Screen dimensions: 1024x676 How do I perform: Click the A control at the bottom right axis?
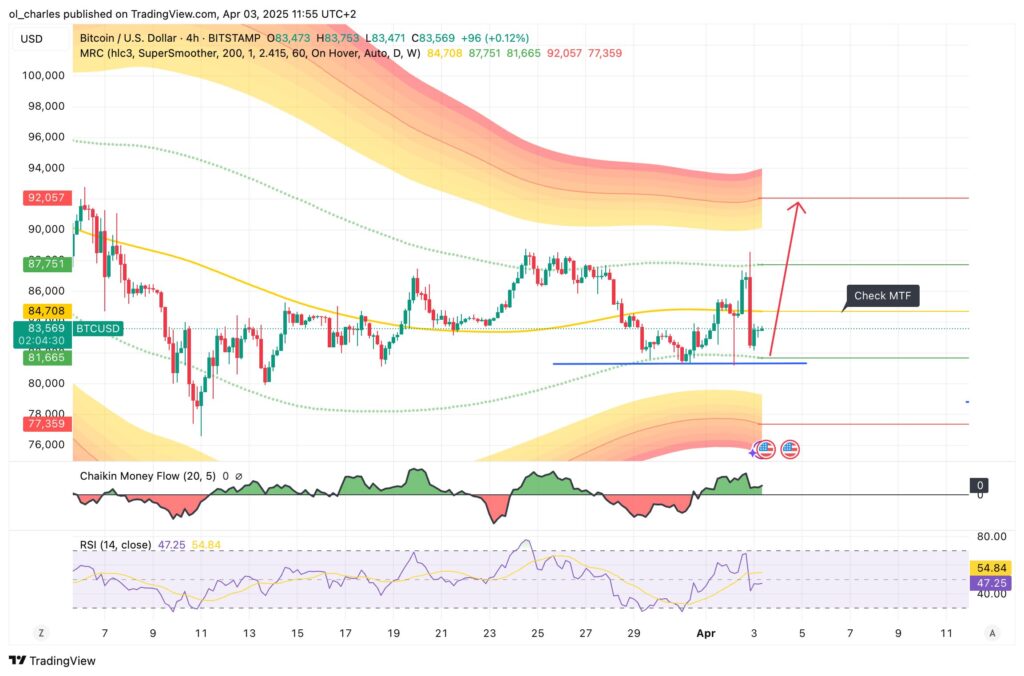click(x=992, y=633)
